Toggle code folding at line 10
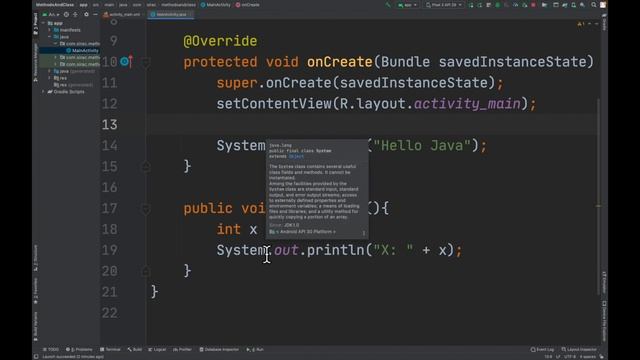The width and height of the screenshot is (640, 360). pos(146,62)
